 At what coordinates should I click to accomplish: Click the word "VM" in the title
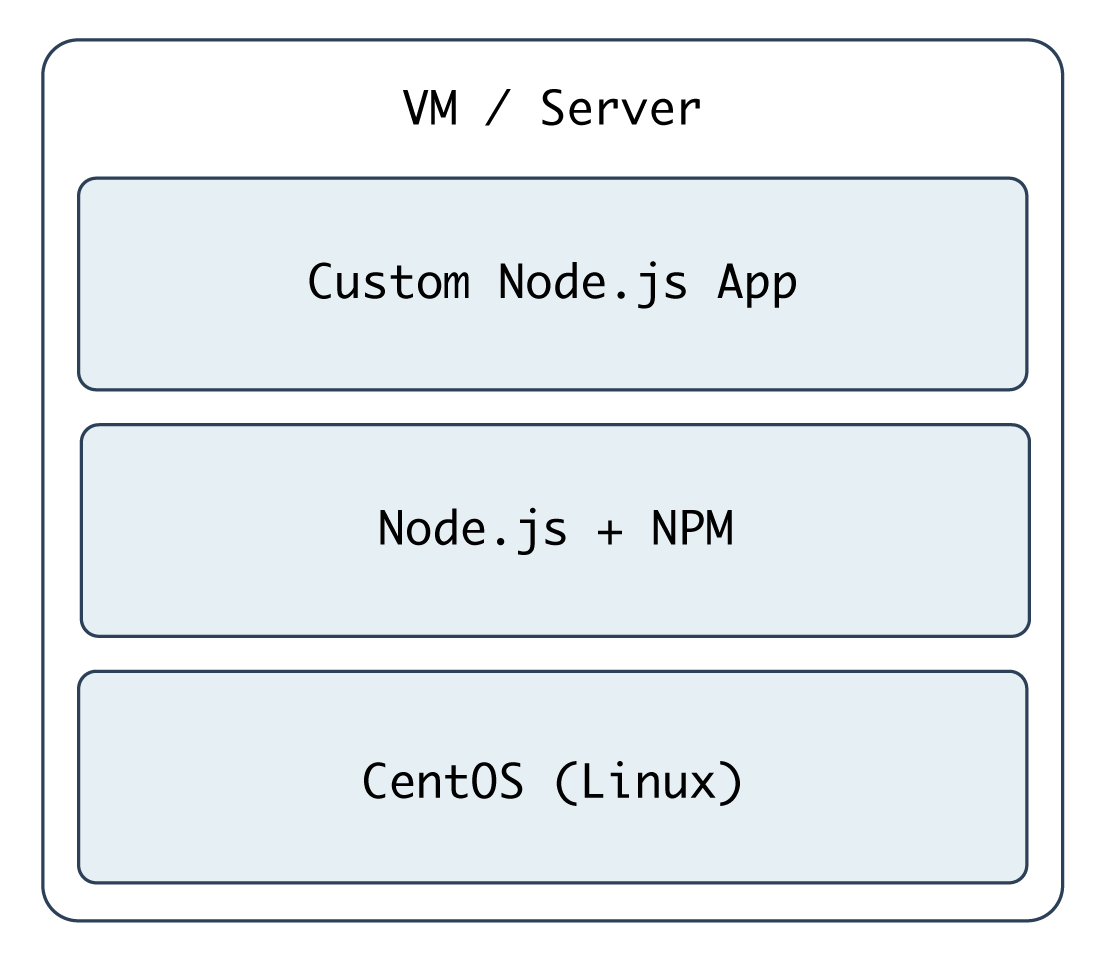point(430,108)
